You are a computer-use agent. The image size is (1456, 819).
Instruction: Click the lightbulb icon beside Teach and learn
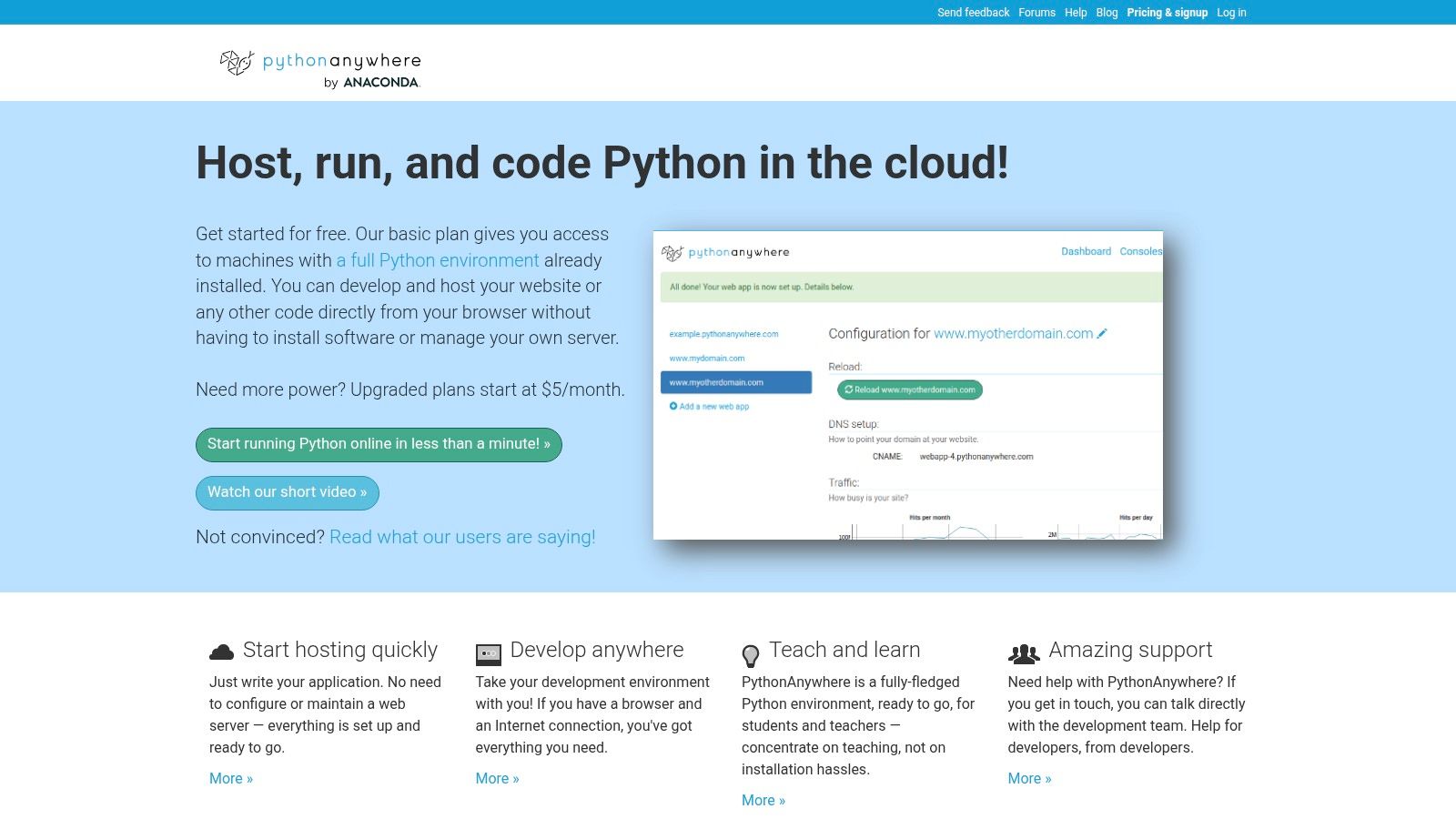click(x=751, y=655)
